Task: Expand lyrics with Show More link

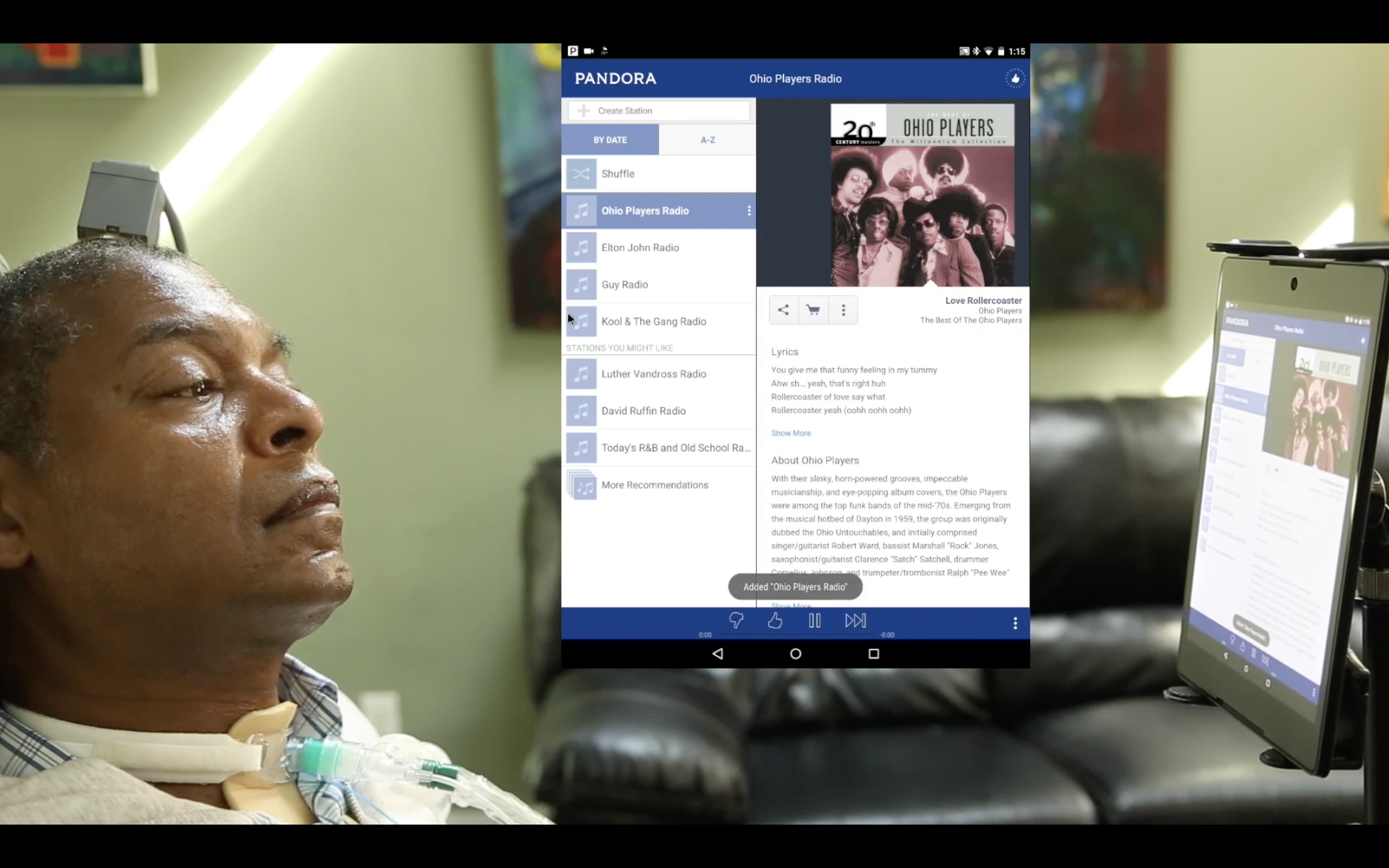Action: click(x=791, y=433)
